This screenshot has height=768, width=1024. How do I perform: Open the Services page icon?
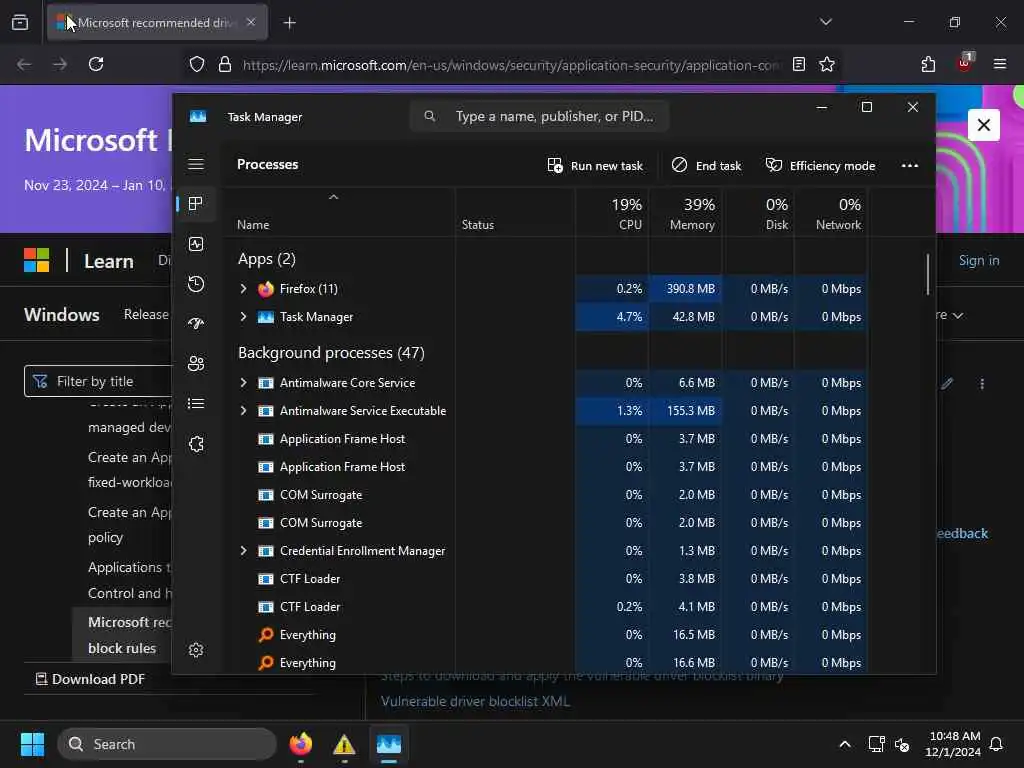(196, 444)
